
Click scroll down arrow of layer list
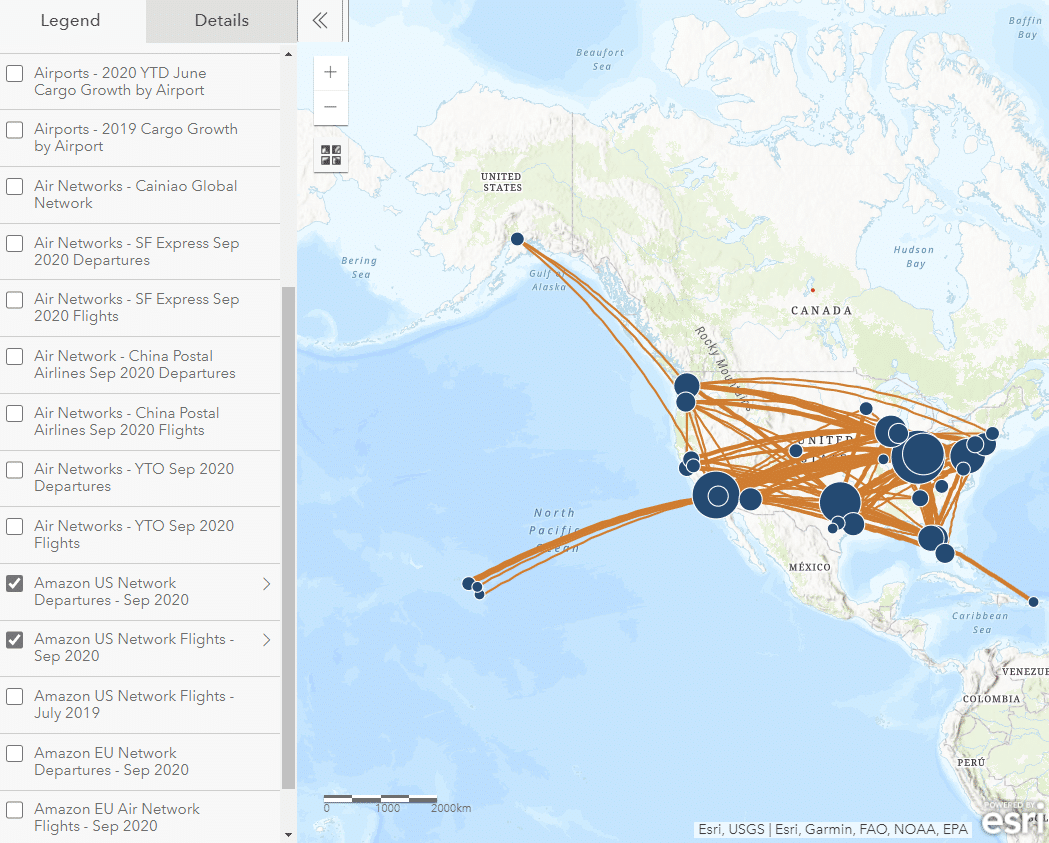pyautogui.click(x=288, y=834)
